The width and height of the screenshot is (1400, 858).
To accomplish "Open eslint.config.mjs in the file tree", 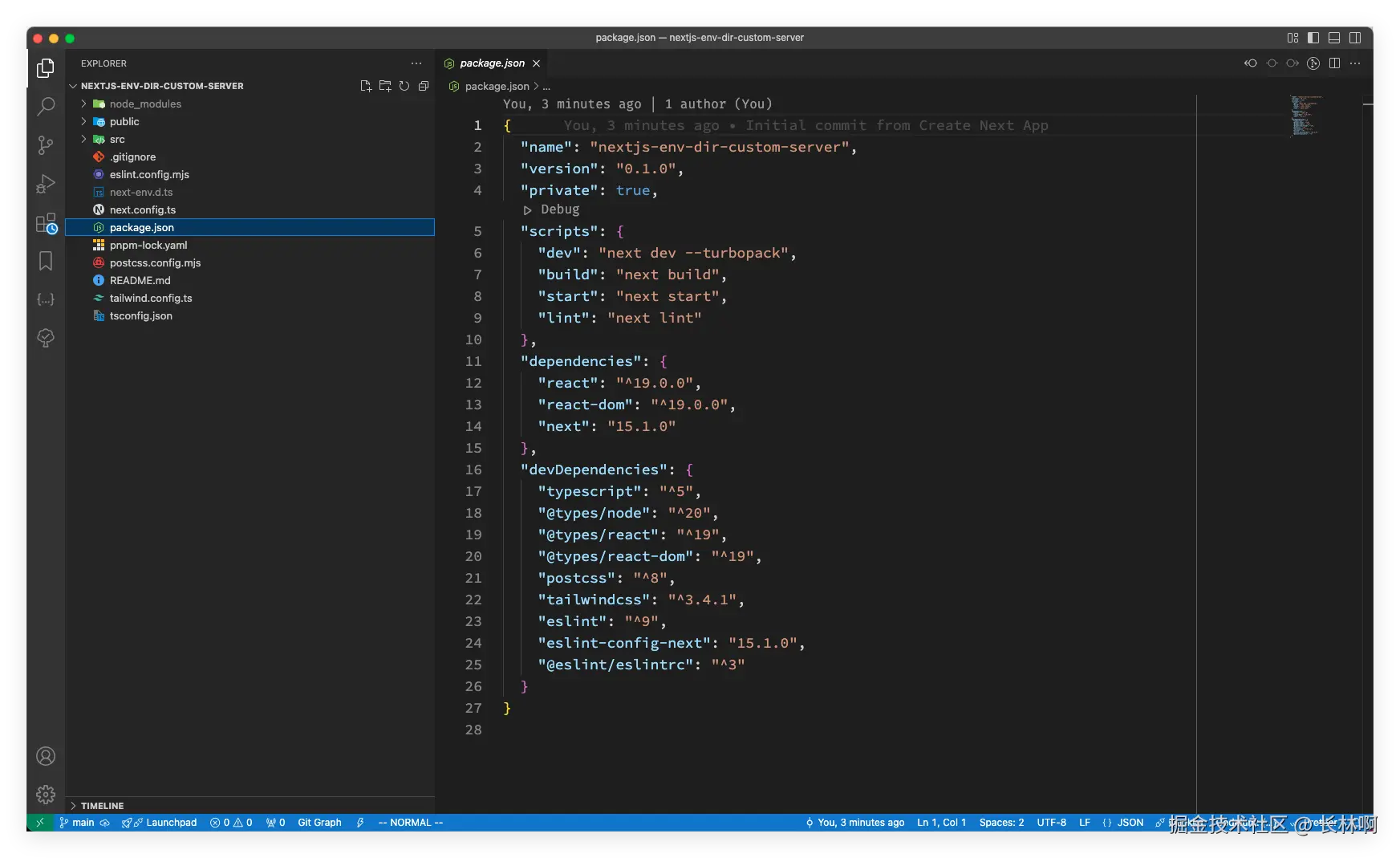I will tap(250, 175).
